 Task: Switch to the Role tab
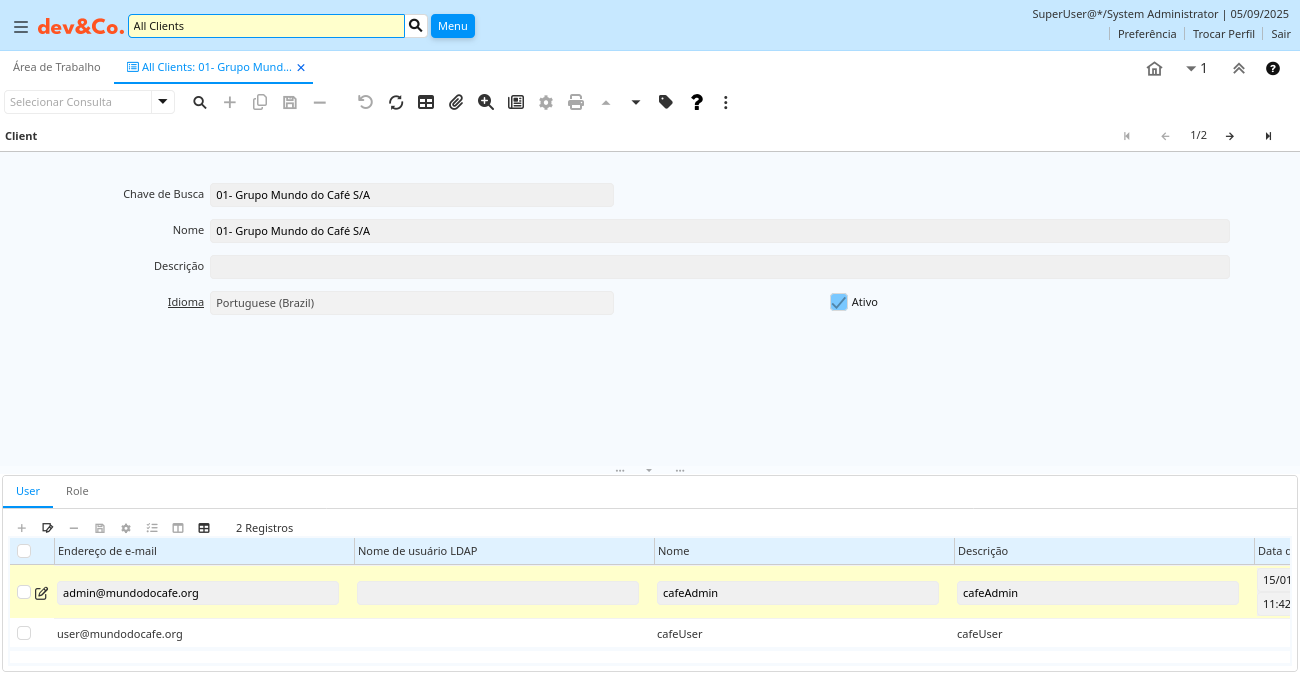coord(77,491)
